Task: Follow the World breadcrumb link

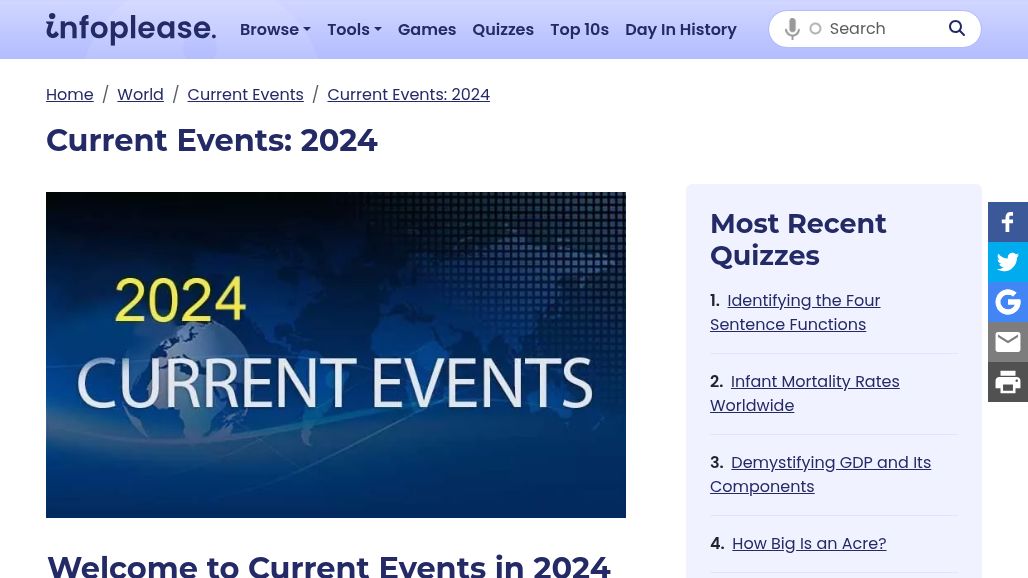Action: point(140,94)
